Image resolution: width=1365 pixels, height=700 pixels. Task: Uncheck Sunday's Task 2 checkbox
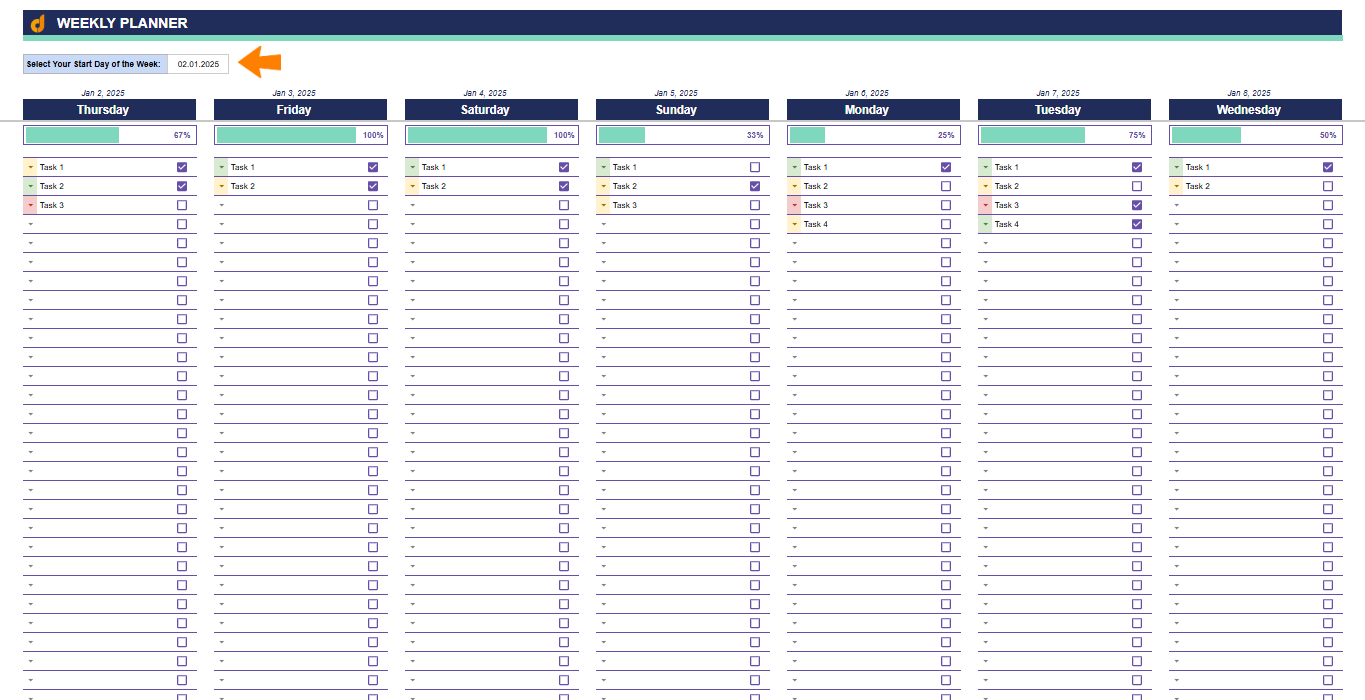755,186
